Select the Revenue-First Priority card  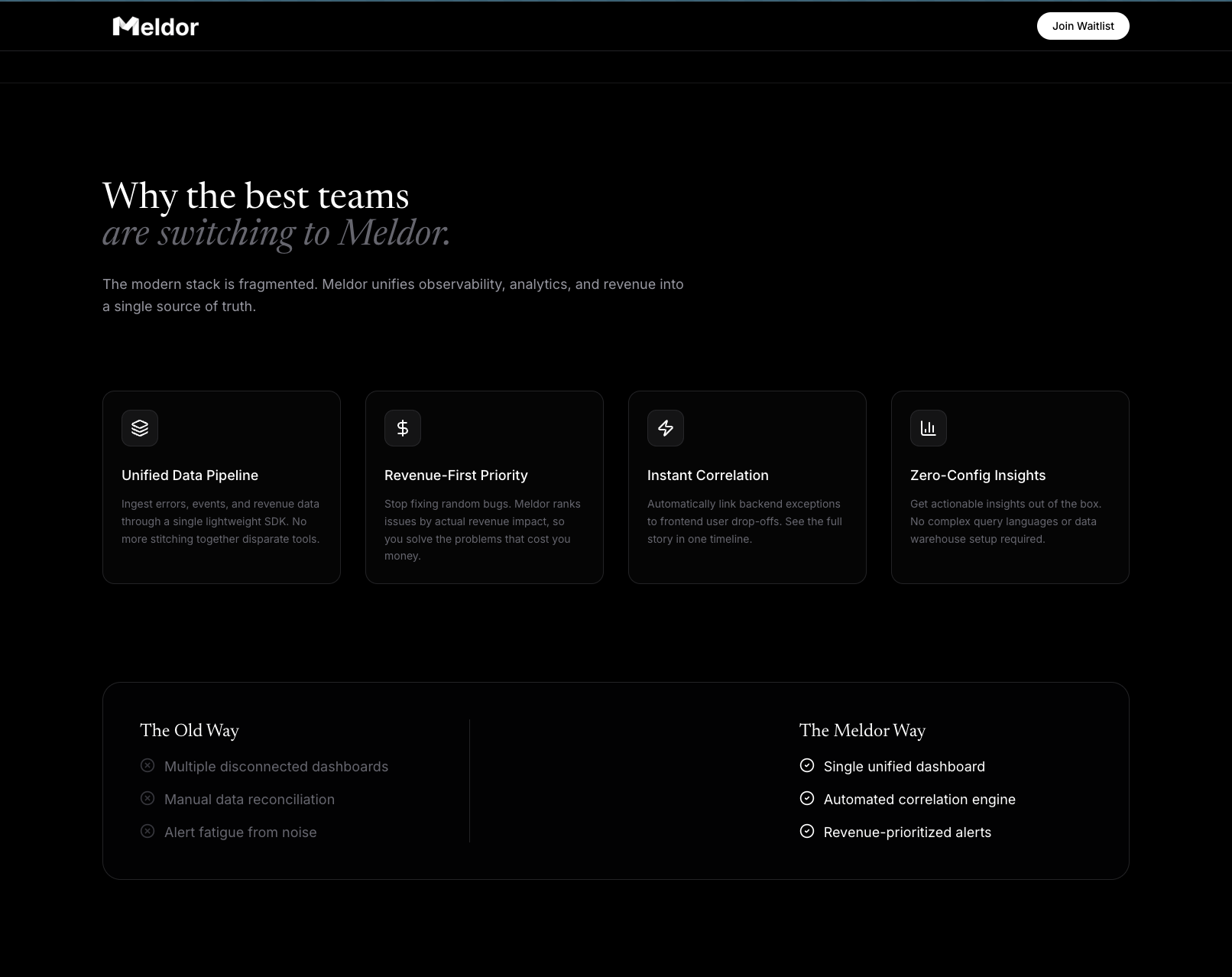[485, 487]
